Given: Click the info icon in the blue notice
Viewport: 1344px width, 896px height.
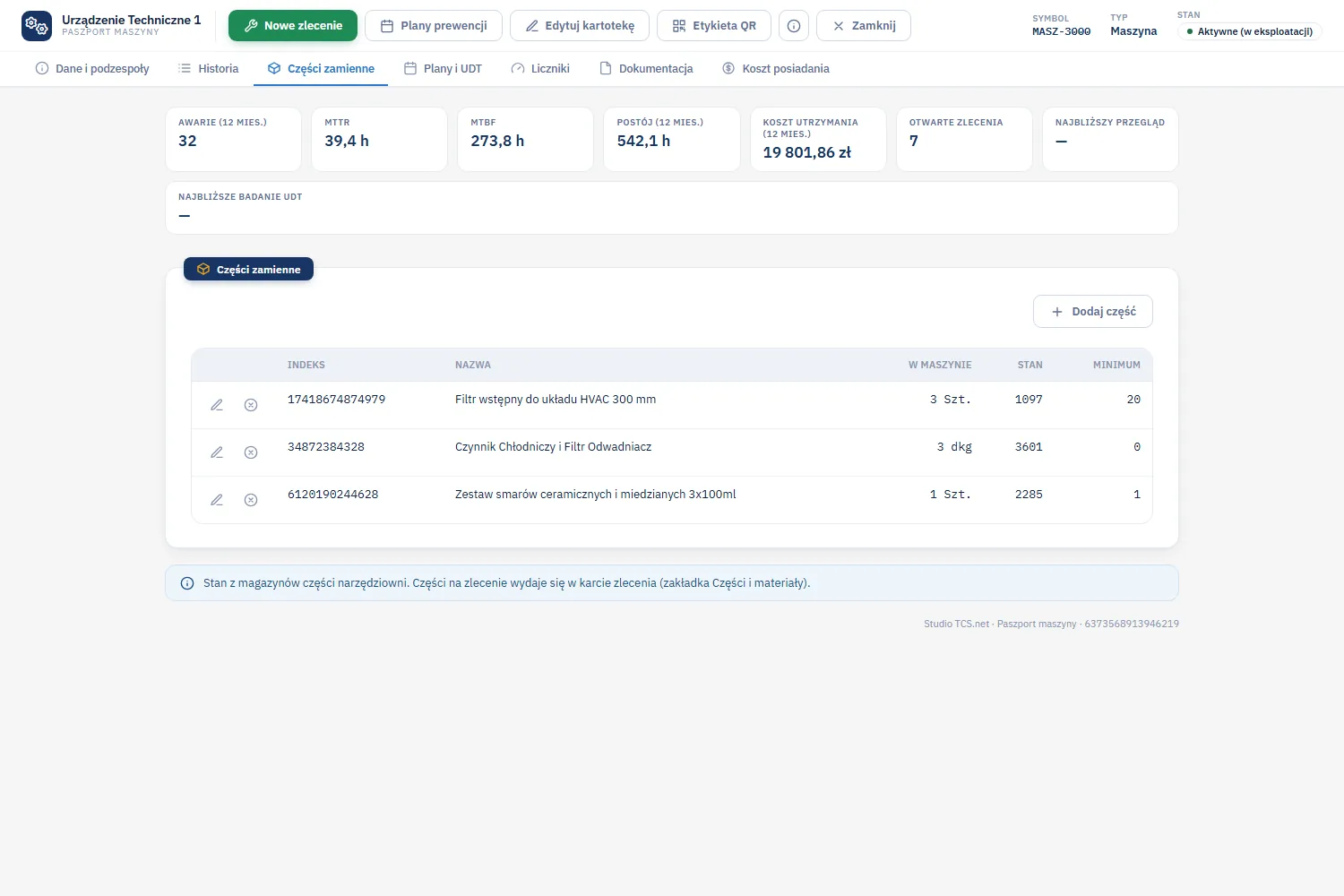Looking at the screenshot, I should 187,583.
